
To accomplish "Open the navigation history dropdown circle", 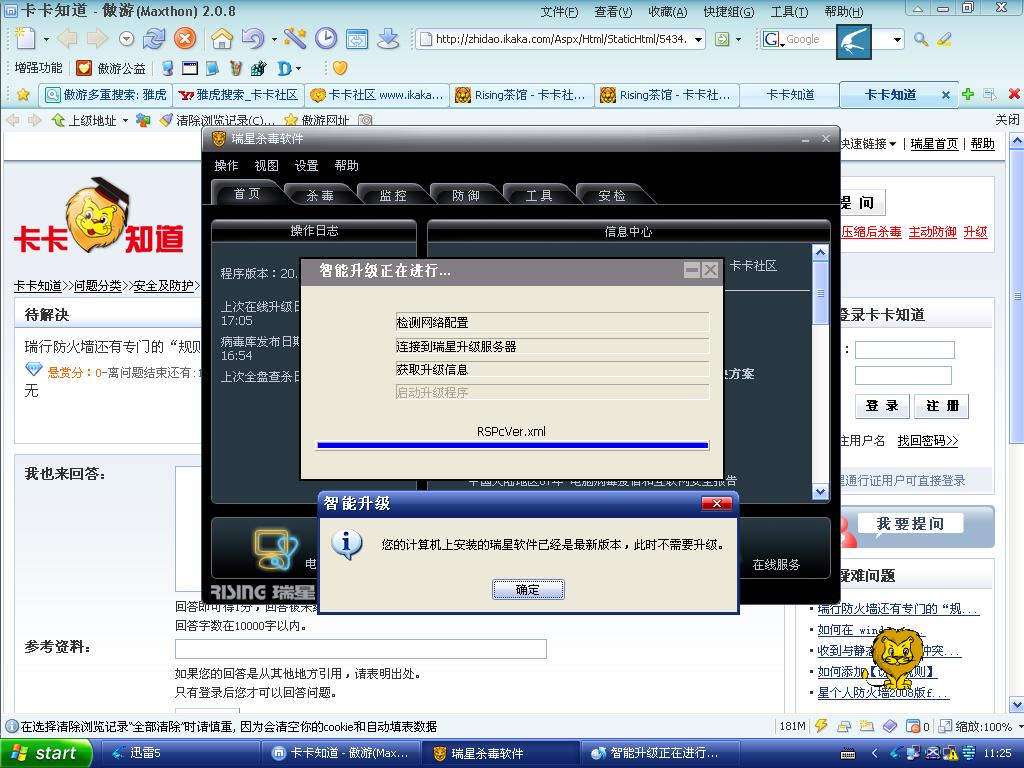I will 127,39.
